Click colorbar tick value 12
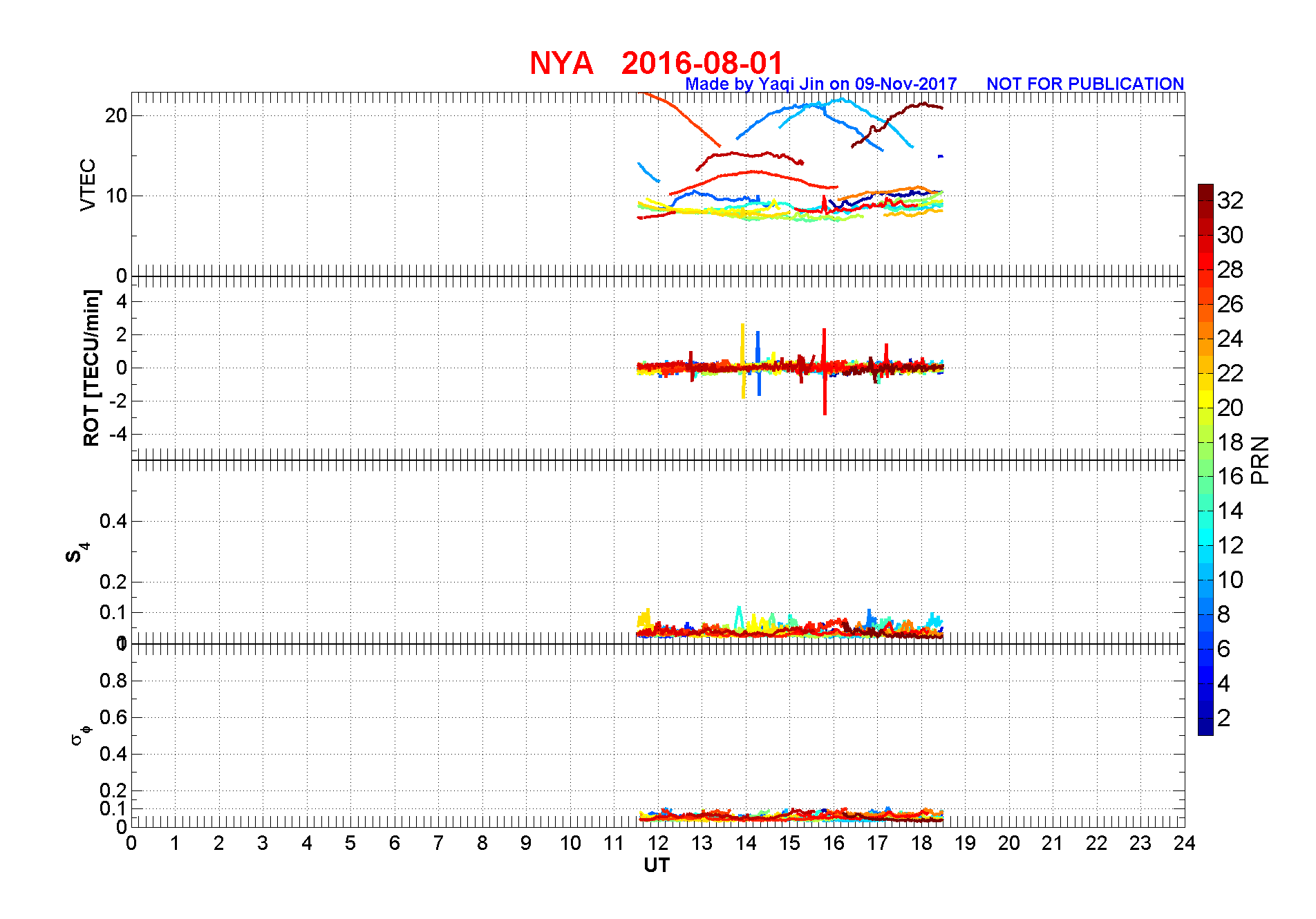Image resolution: width=1316 pixels, height=919 pixels. (x=1230, y=545)
